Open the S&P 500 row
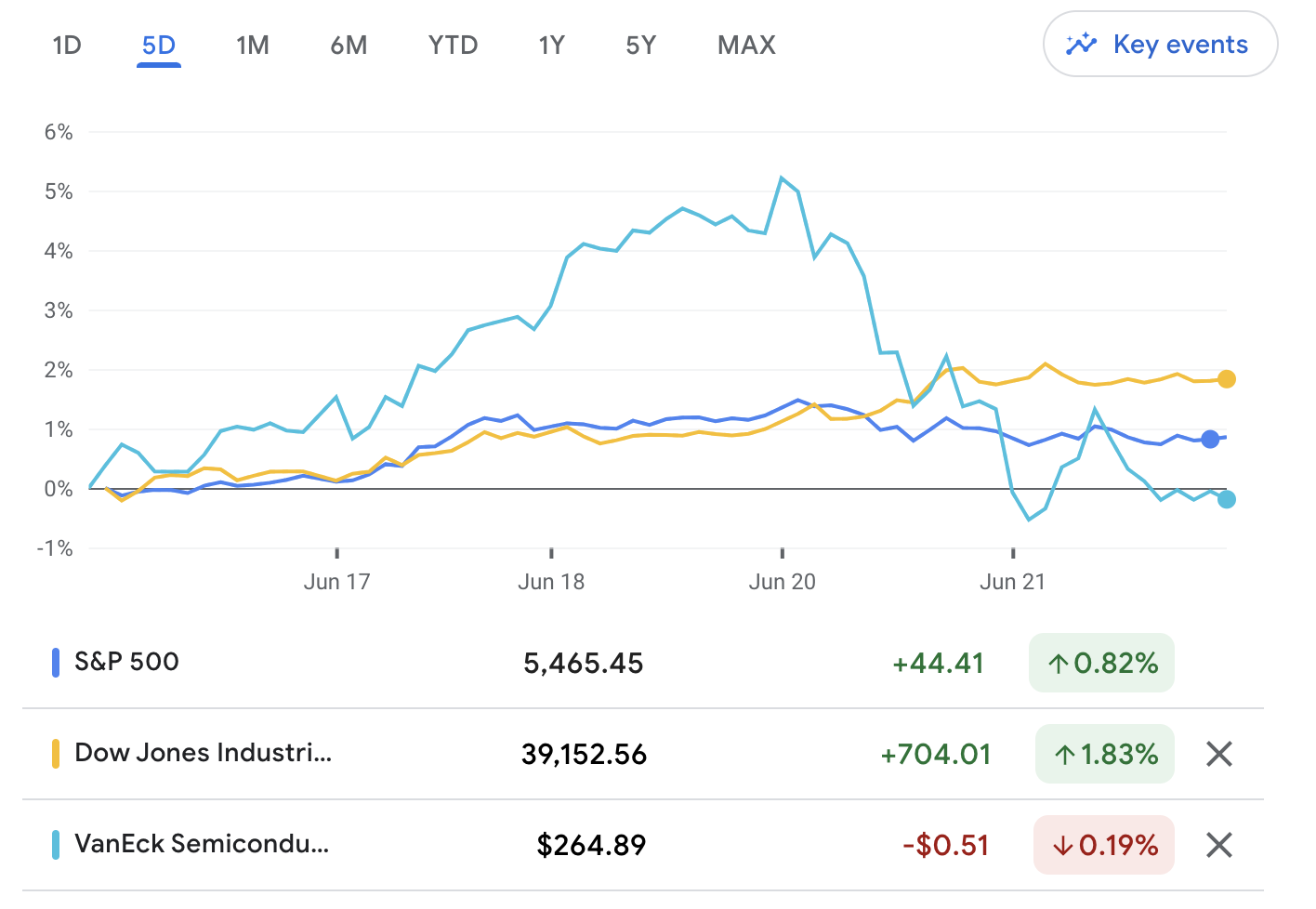 point(126,662)
